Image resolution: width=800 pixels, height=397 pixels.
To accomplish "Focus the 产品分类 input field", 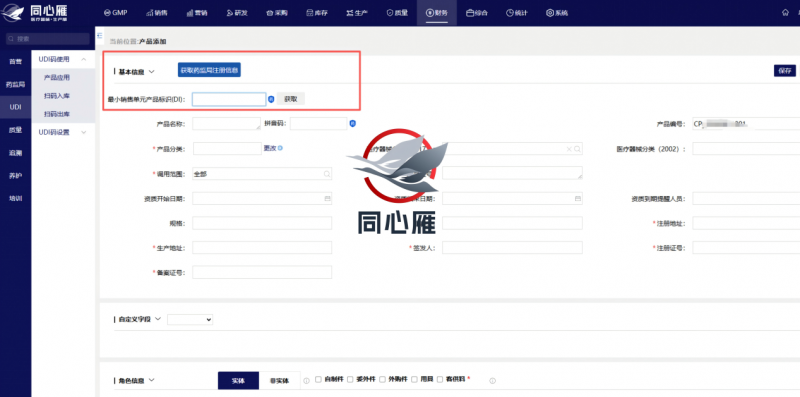I will pos(228,148).
